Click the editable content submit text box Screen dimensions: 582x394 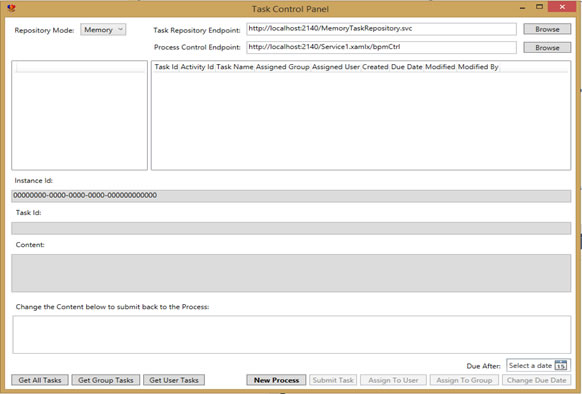[x=291, y=335]
